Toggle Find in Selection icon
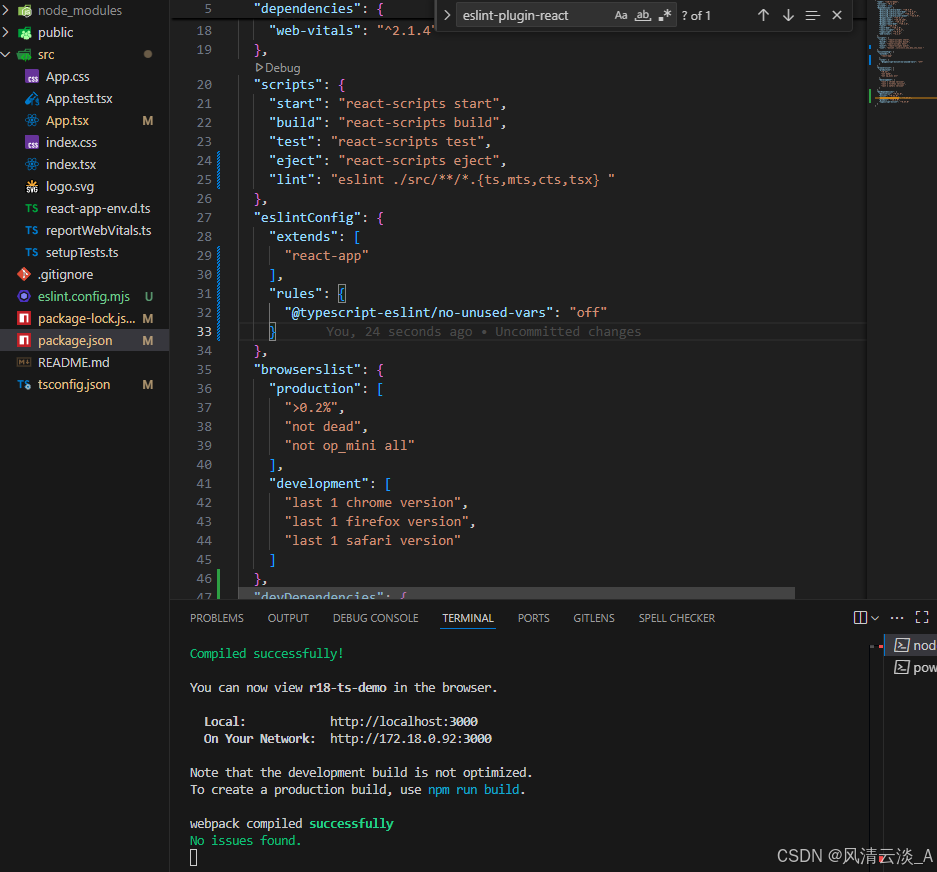 point(813,16)
